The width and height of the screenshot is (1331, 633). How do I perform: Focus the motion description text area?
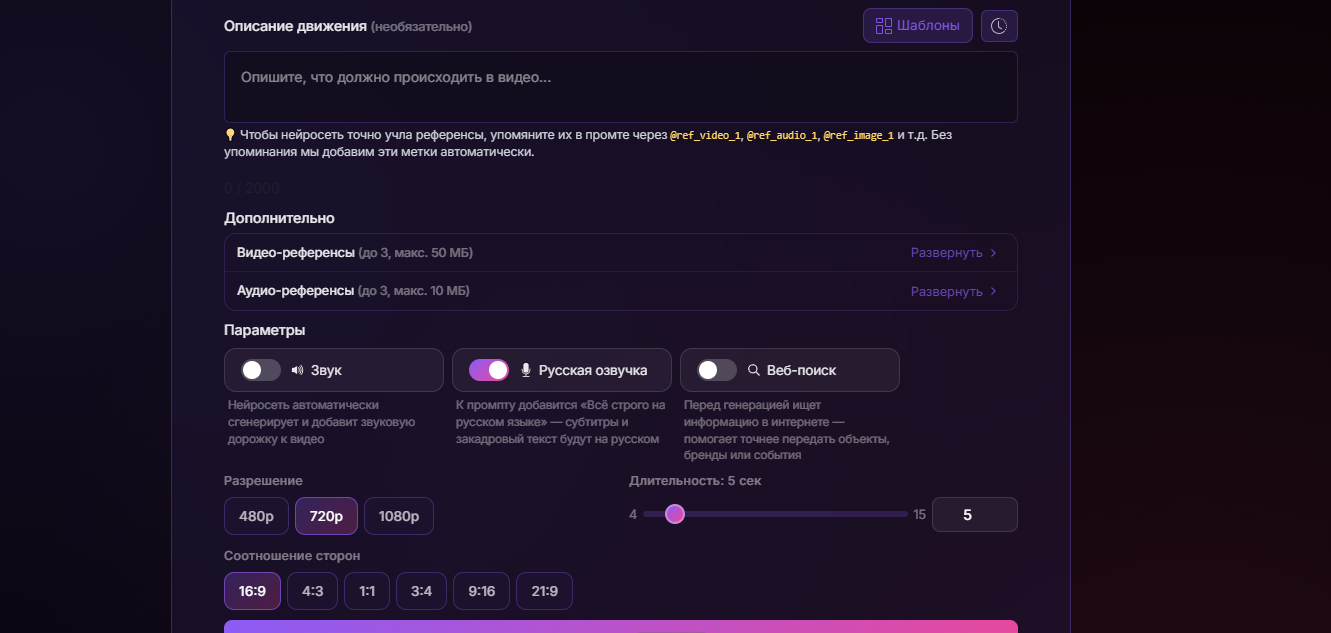(x=621, y=87)
